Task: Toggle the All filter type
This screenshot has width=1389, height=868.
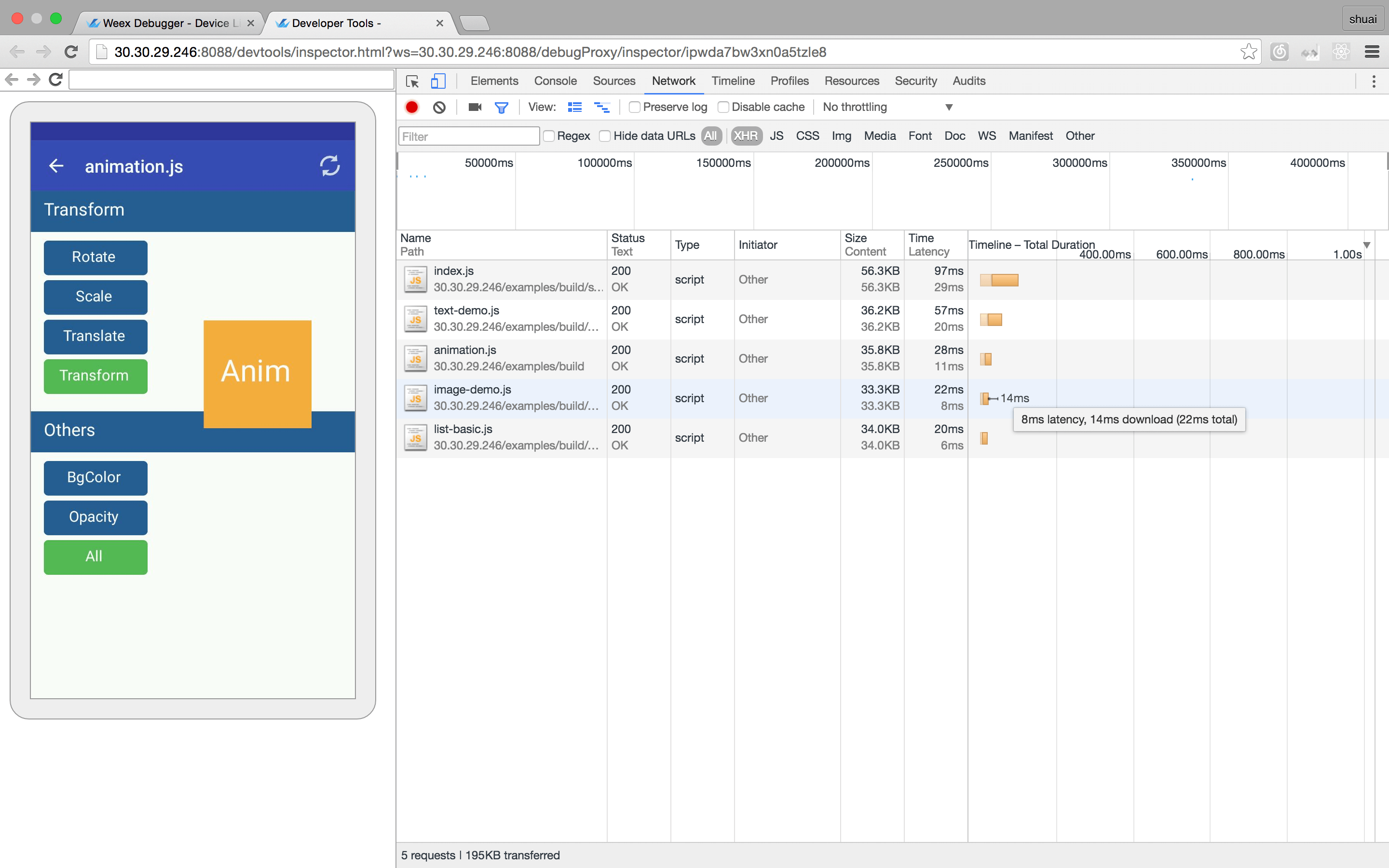Action: pyautogui.click(x=710, y=136)
